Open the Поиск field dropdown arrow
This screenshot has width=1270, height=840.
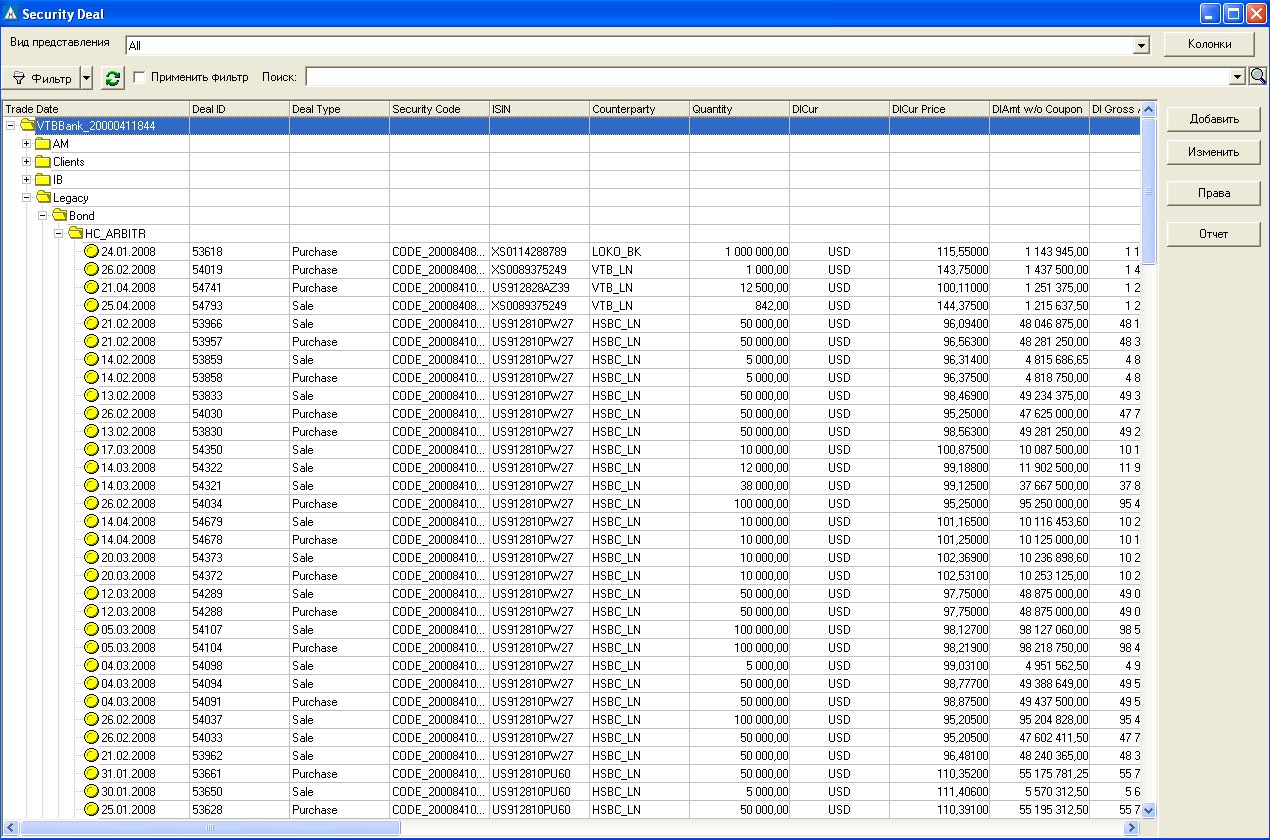pos(1237,77)
